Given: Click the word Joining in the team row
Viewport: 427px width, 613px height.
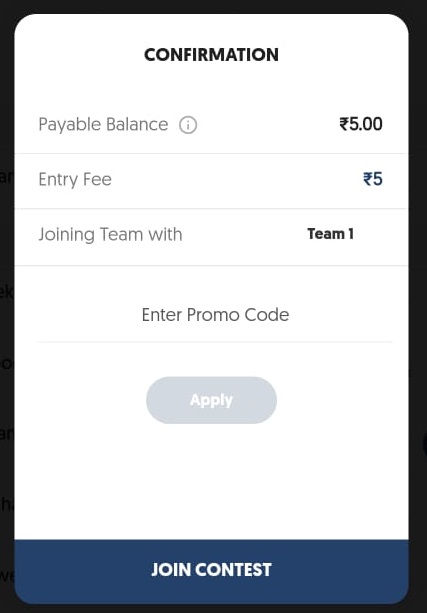Looking at the screenshot, I should click(66, 235).
